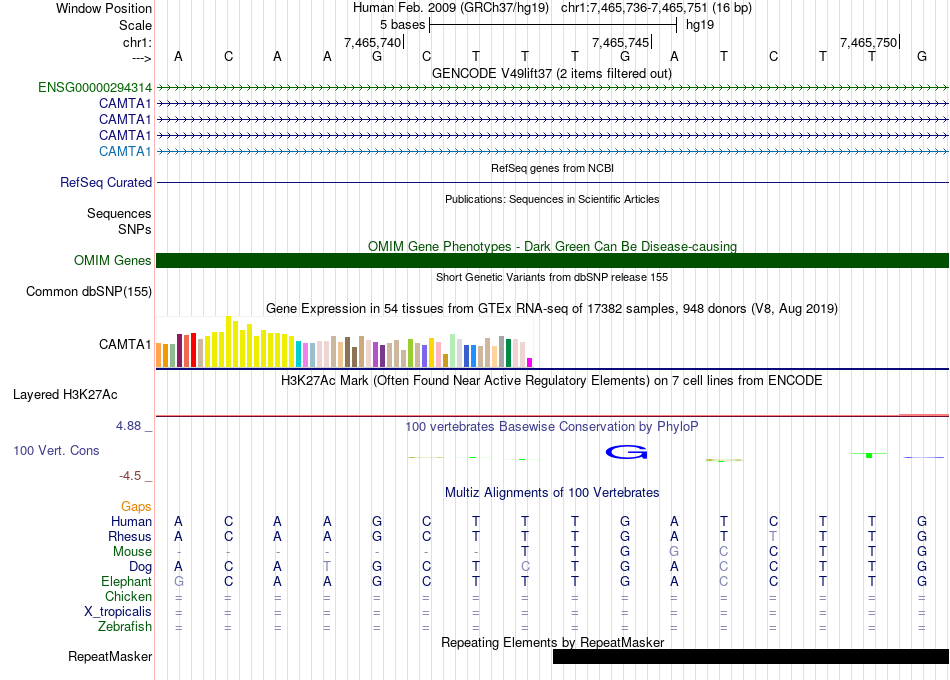The width and height of the screenshot is (950, 680).
Task: Click the 100 vertebrates Basewise Conservation title
Action: click(552, 427)
